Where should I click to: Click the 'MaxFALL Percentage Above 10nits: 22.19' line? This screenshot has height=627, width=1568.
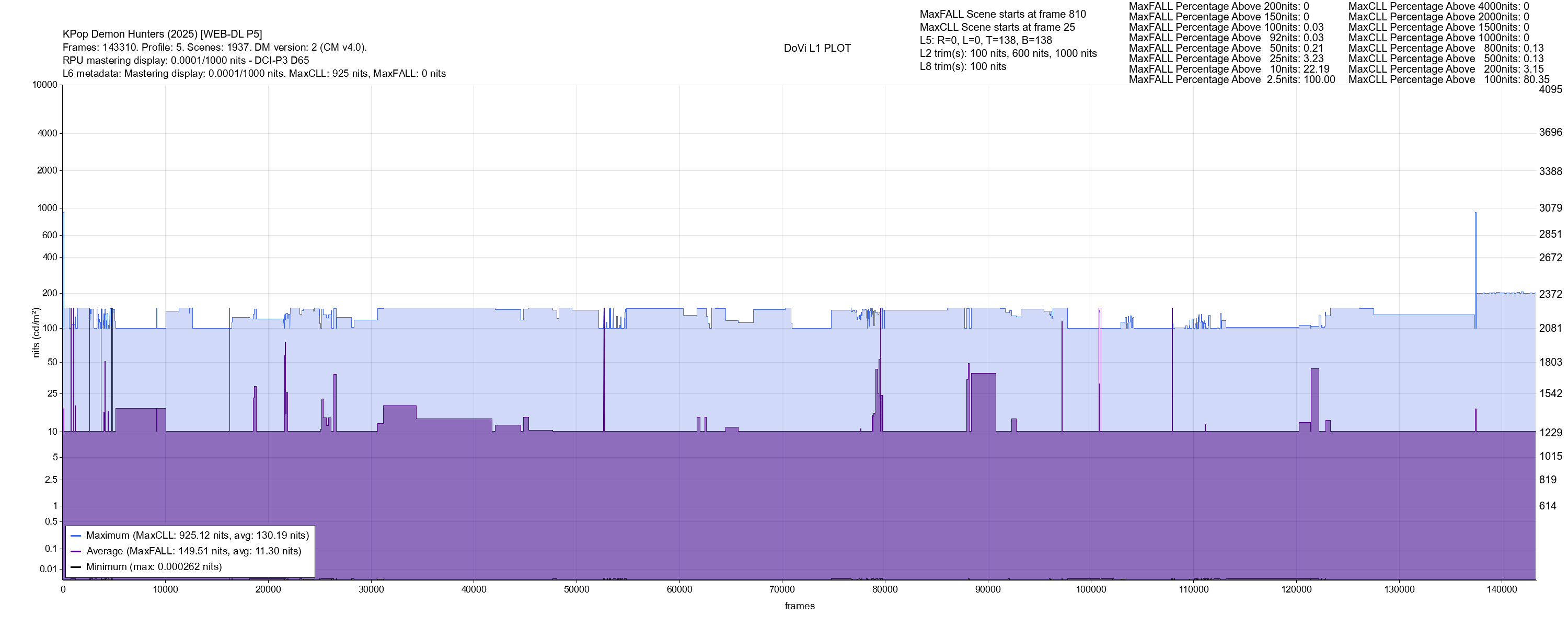1229,69
